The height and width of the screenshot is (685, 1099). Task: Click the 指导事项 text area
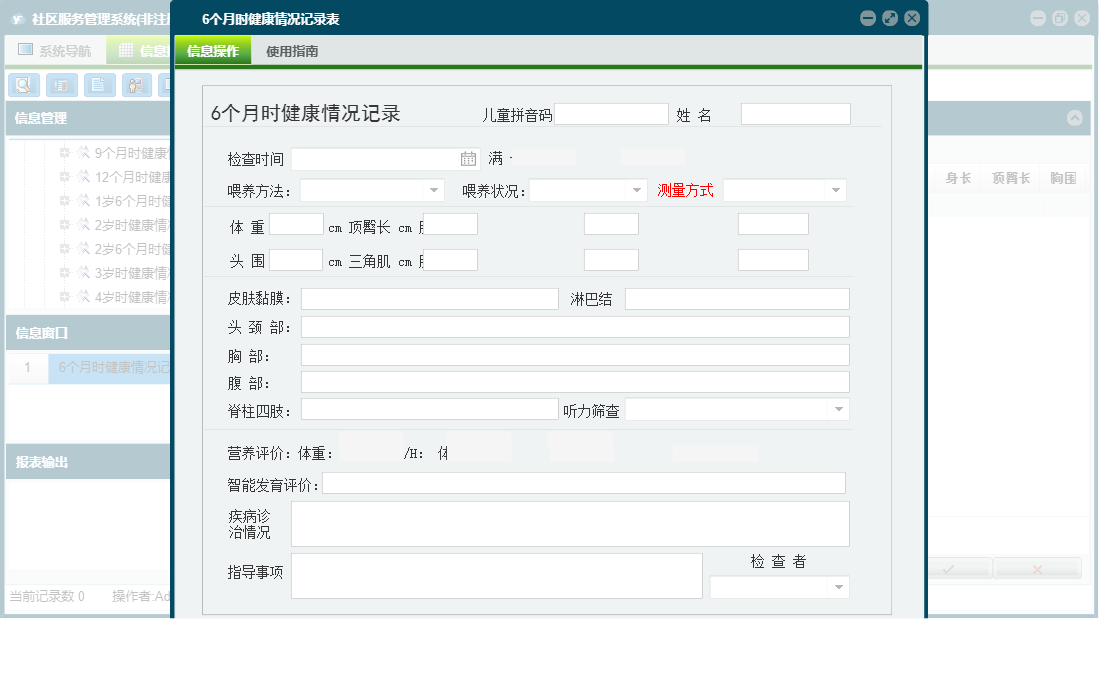(x=497, y=576)
